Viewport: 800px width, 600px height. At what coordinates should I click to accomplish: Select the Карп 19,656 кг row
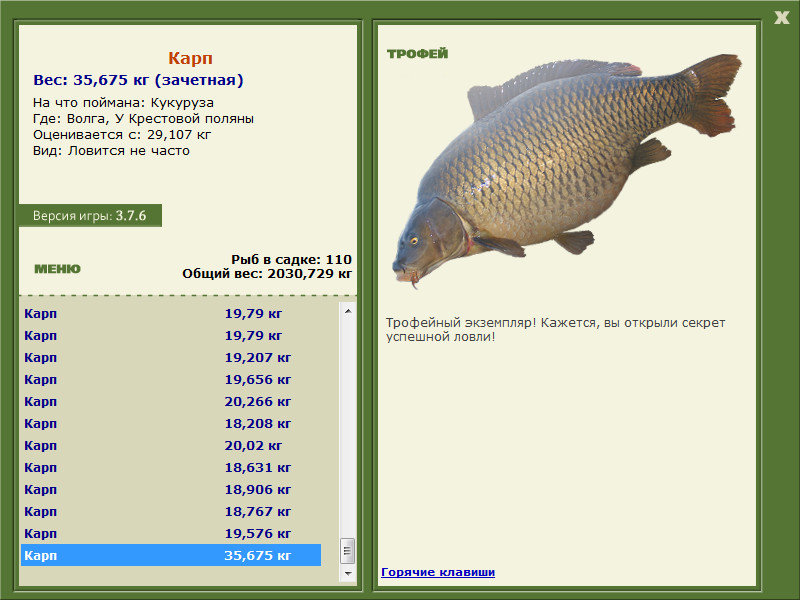[x=171, y=380]
